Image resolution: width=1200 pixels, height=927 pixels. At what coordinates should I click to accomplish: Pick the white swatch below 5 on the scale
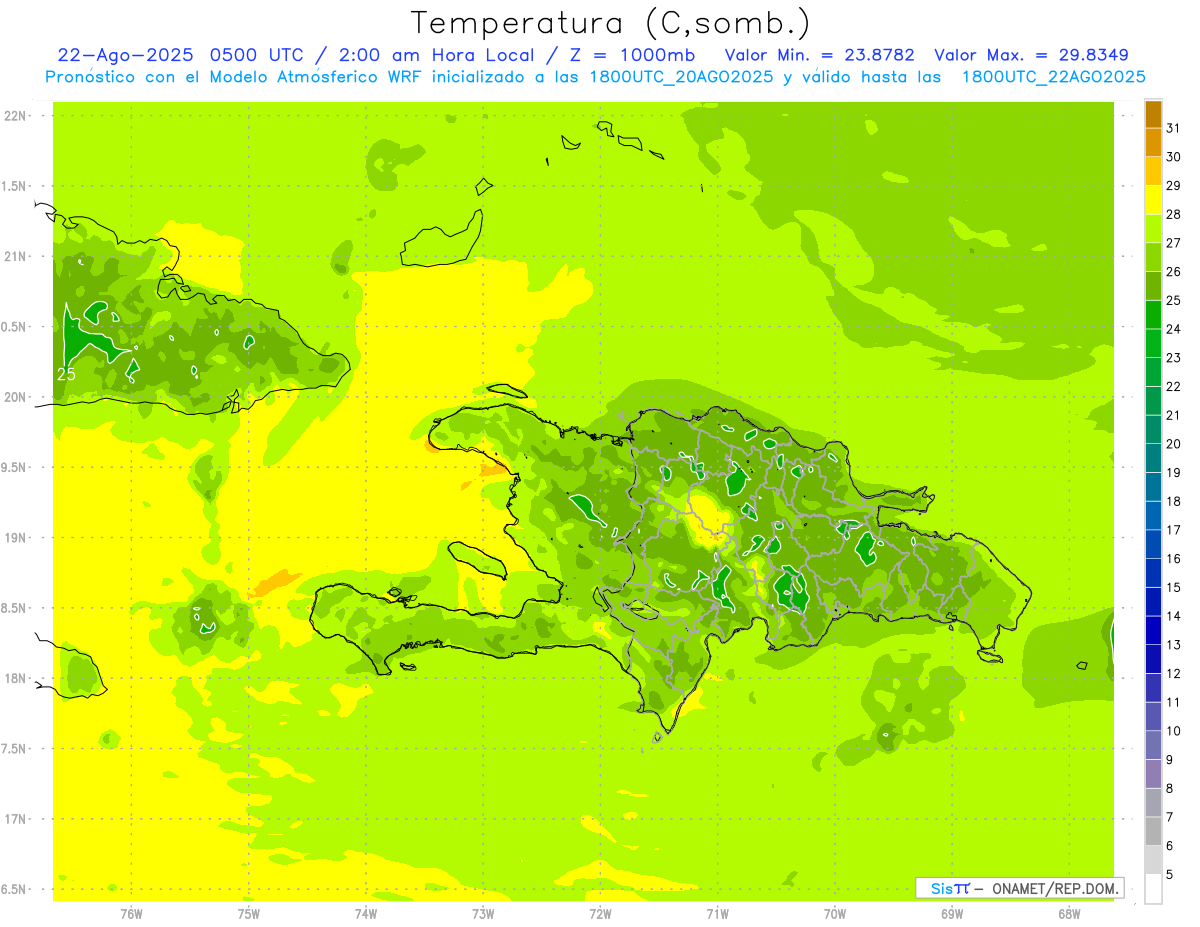coord(1153,889)
